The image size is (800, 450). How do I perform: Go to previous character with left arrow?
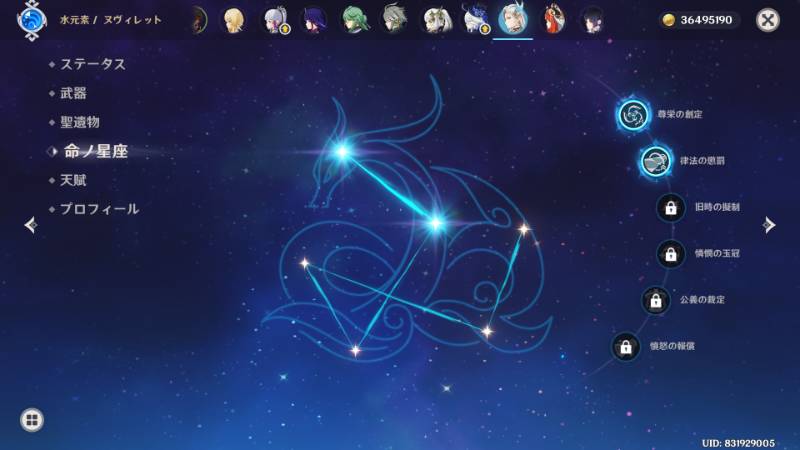tap(31, 225)
